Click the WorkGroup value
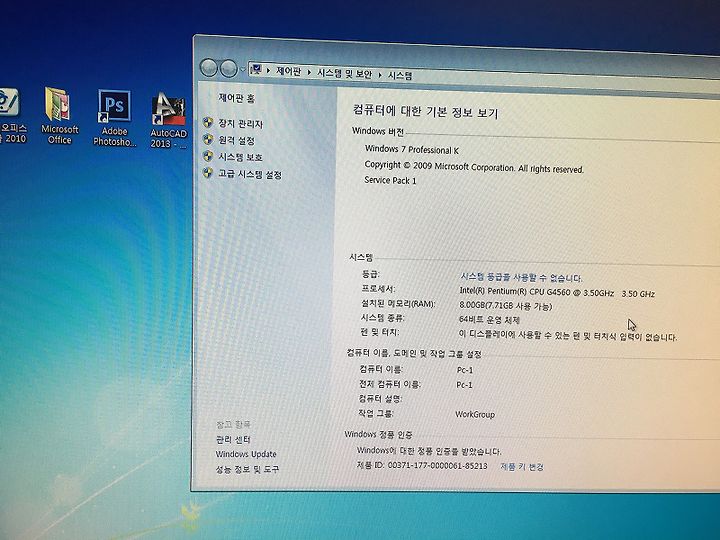 point(475,414)
